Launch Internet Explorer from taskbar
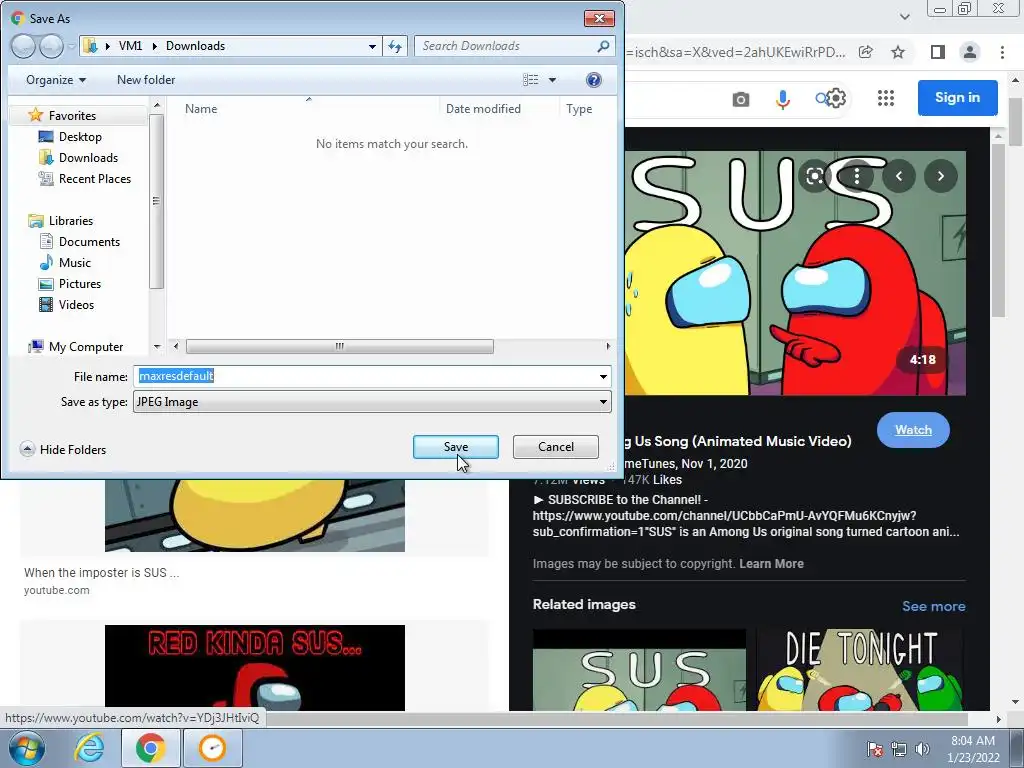The height and width of the screenshot is (768, 1024). (89, 748)
